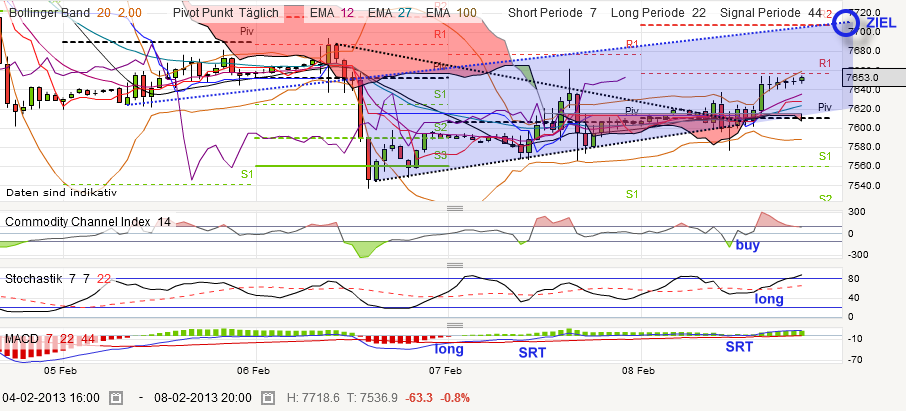Viewport: 906px width, 411px height.
Task: Click the 7560.0 price axis label
Action: tap(862, 166)
